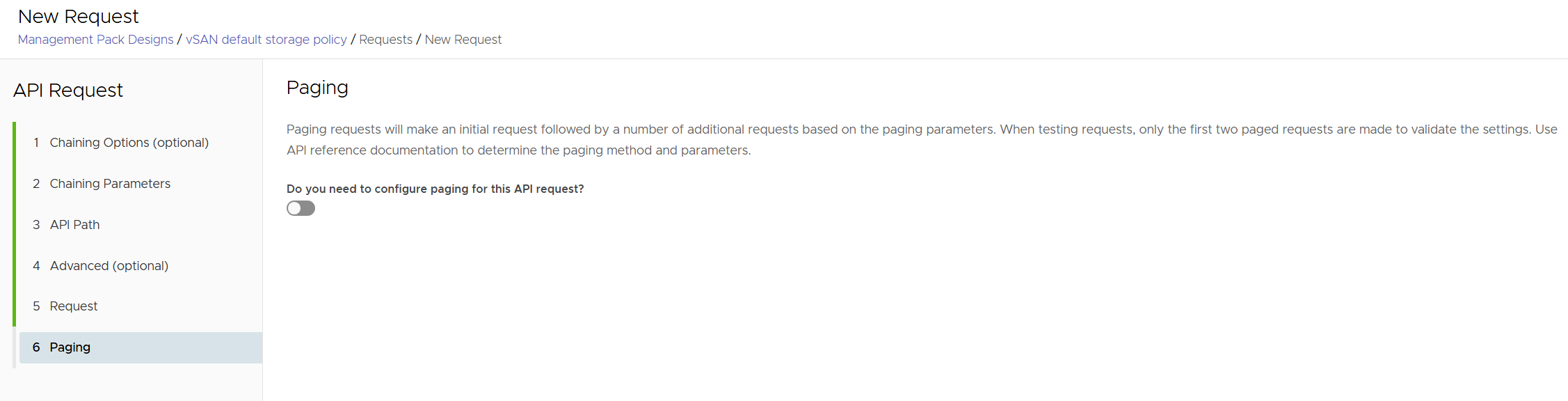Toggle the configure paging switch
Viewport: 1568px width, 401px height.
301,208
